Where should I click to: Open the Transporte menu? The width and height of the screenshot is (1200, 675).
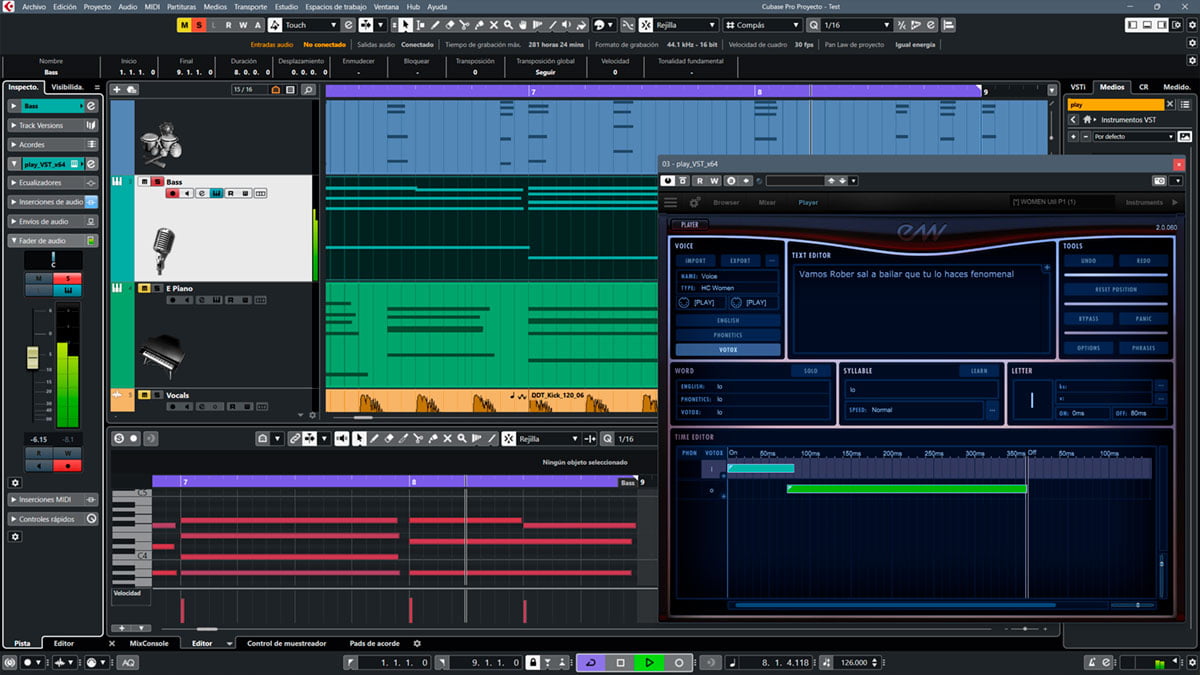pos(250,6)
